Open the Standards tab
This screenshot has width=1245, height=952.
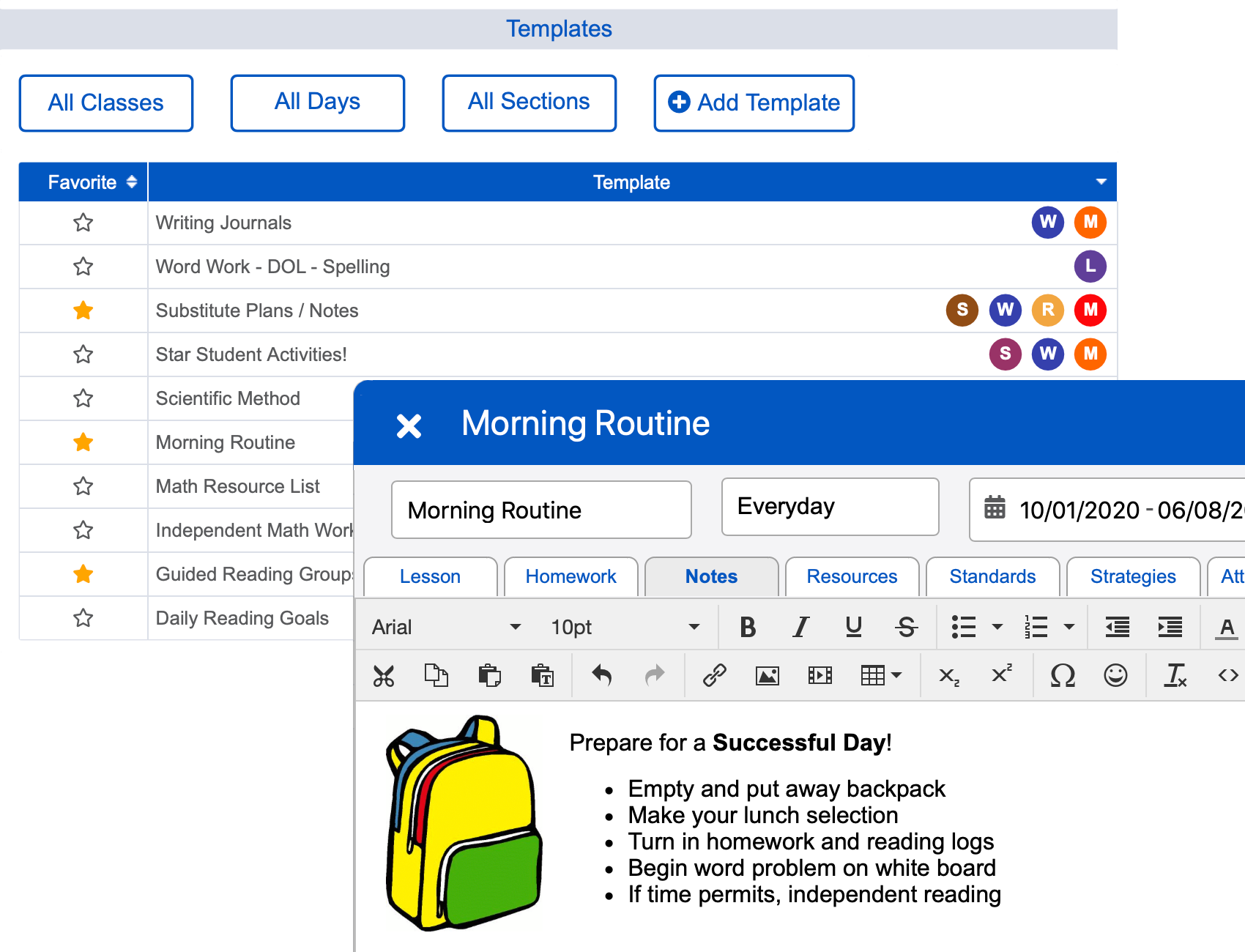992,577
